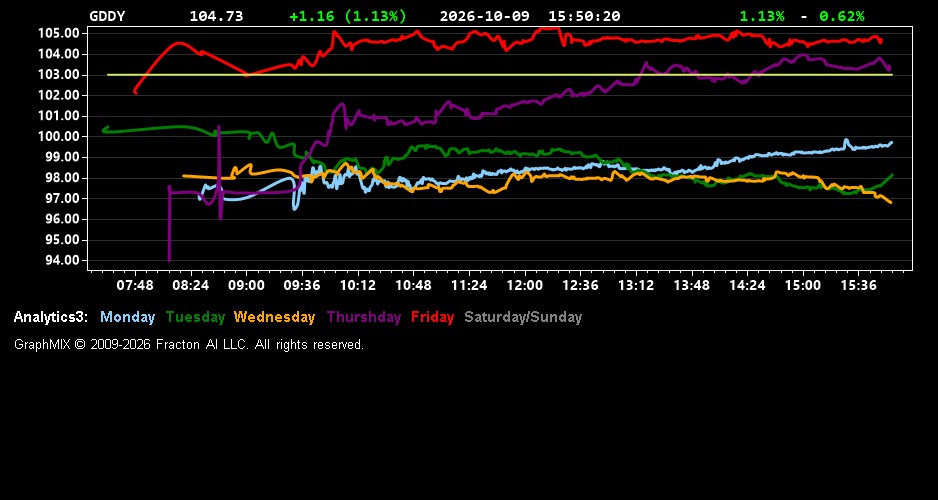
Task: Click the 97.00 y-axis label
Action: [x=63, y=199]
